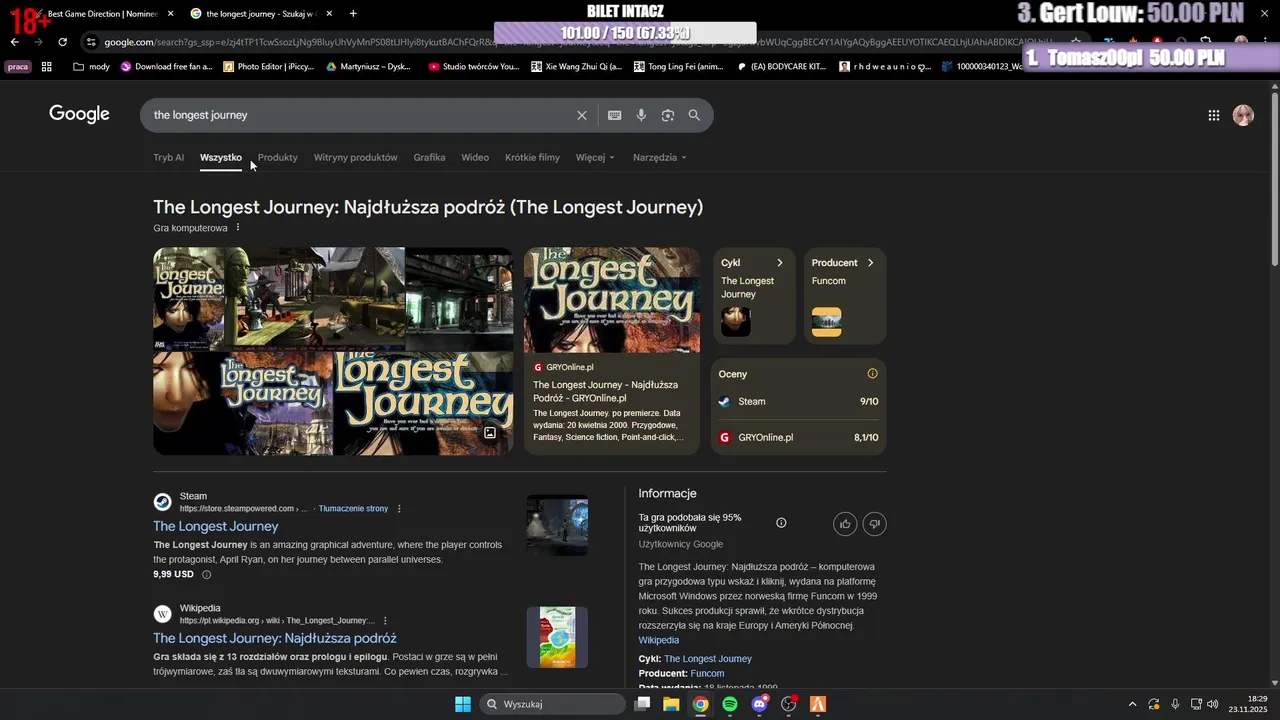Open 'Studio twórców You...' bookmark
The image size is (1280, 720).
point(473,67)
